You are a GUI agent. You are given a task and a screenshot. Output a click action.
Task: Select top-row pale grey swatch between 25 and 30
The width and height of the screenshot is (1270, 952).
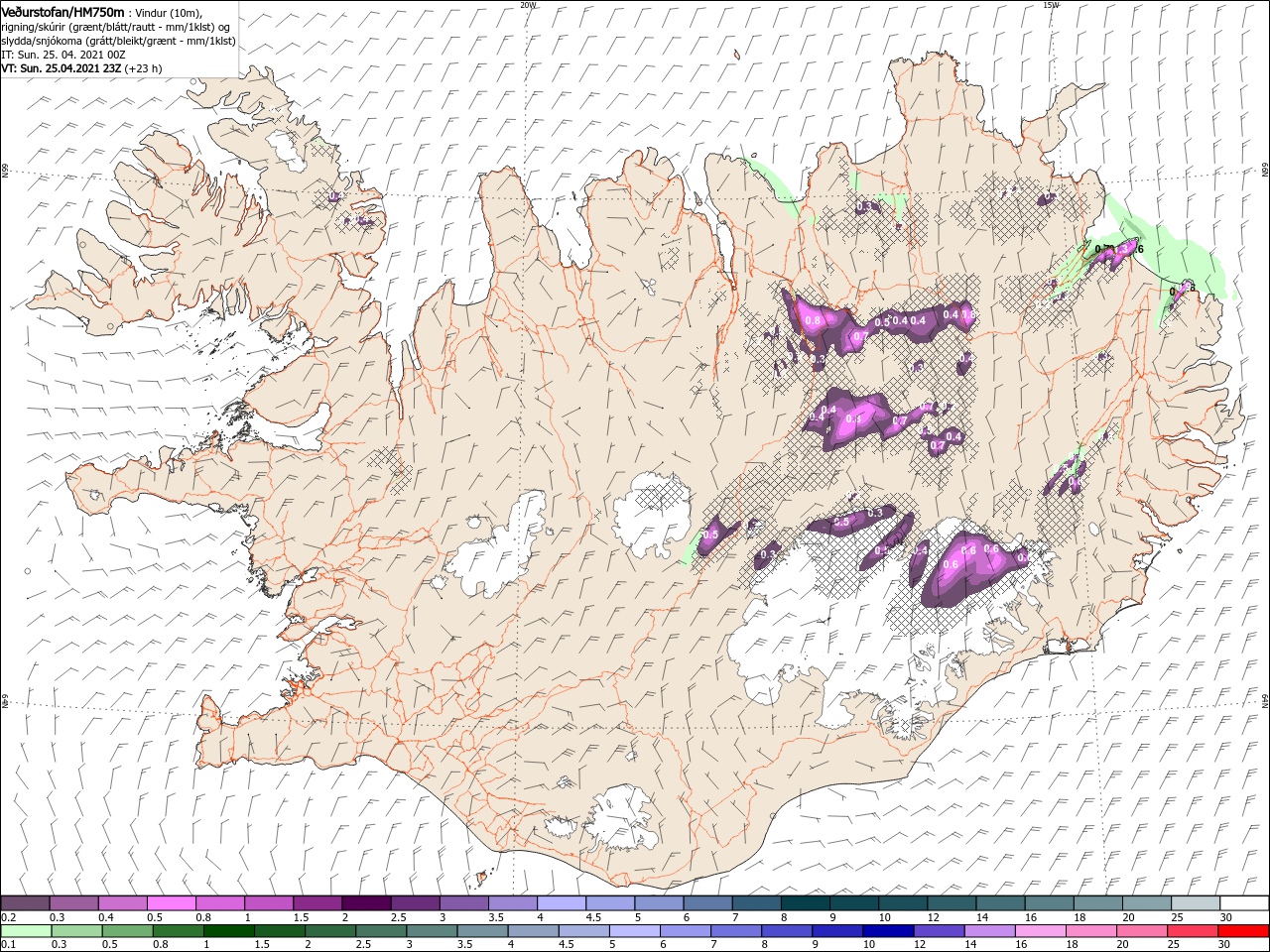1196,903
